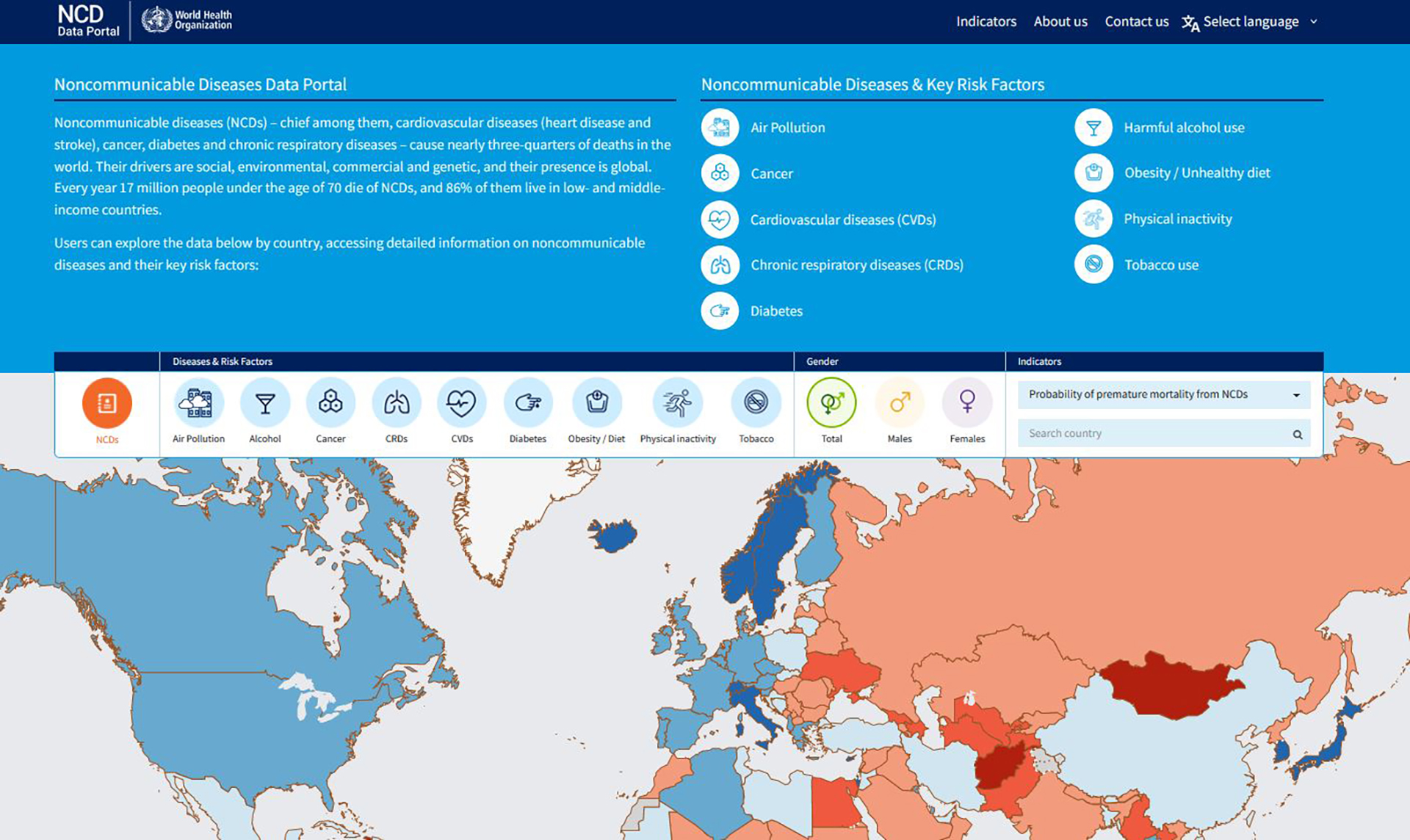Set gender filter to Total

click(x=831, y=403)
